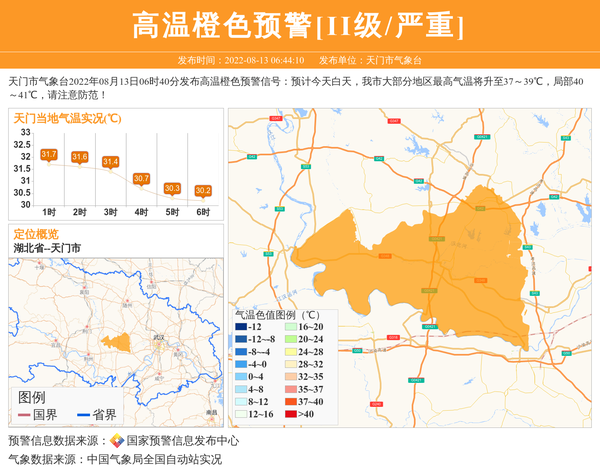Click the 高温橙色预警 title banner
Screen dimensions: 600x471
(x=299, y=25)
